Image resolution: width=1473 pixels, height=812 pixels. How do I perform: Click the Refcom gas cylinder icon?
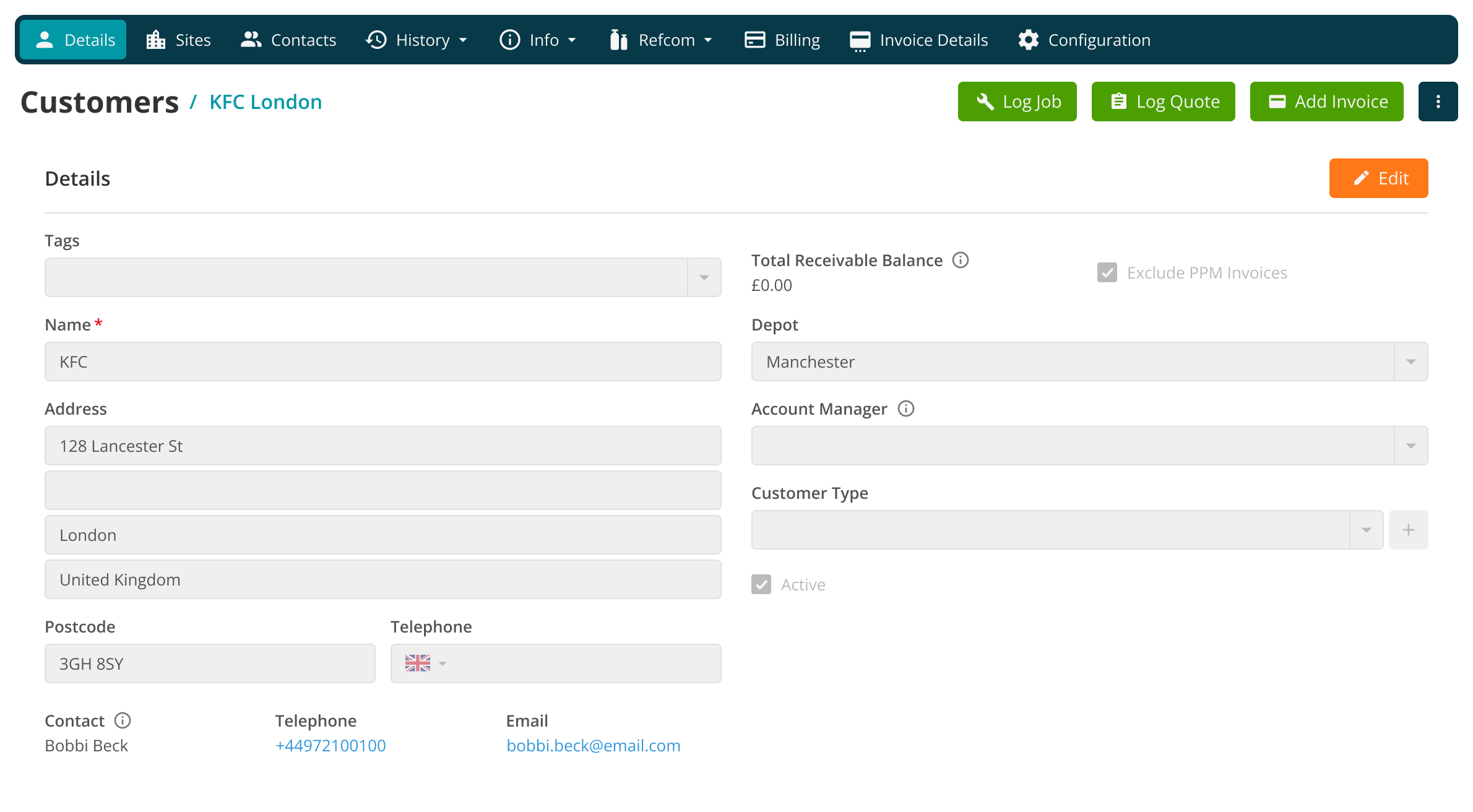(619, 40)
